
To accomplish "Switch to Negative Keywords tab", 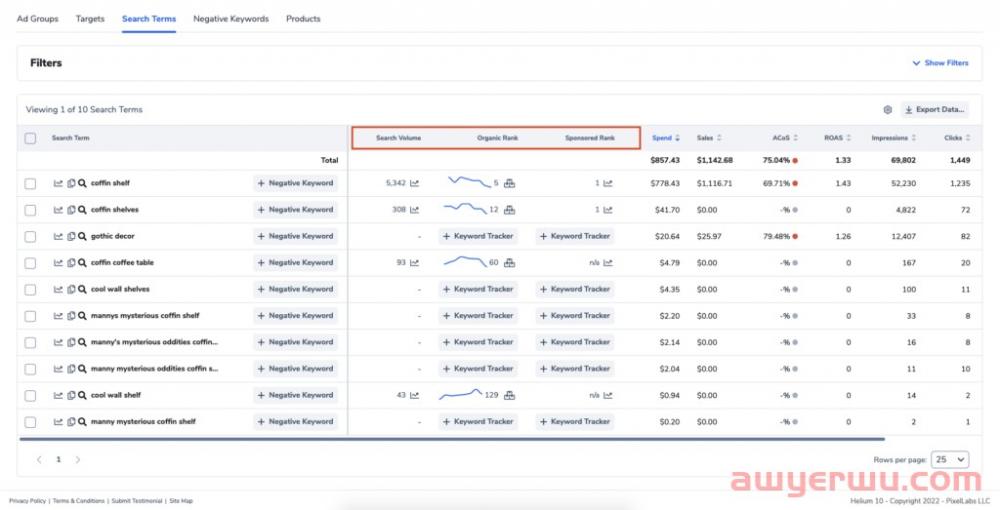I will (231, 18).
